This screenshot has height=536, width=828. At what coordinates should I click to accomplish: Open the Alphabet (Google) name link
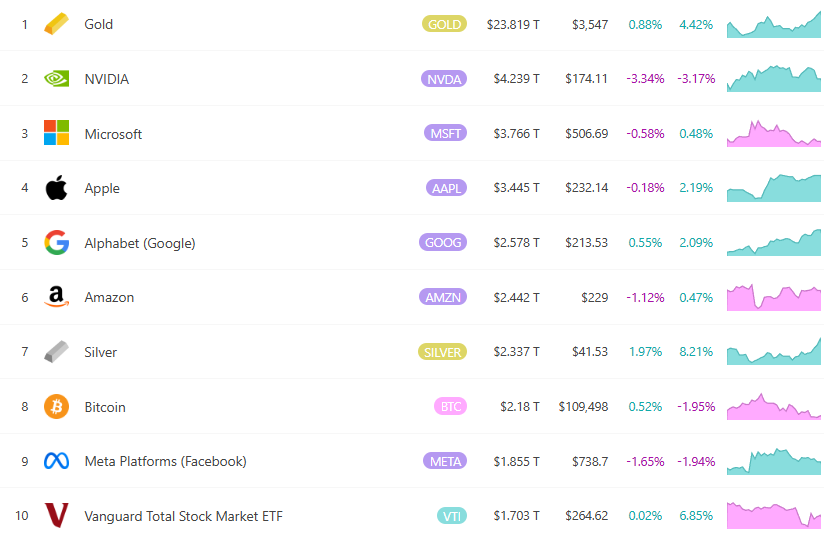click(x=140, y=243)
